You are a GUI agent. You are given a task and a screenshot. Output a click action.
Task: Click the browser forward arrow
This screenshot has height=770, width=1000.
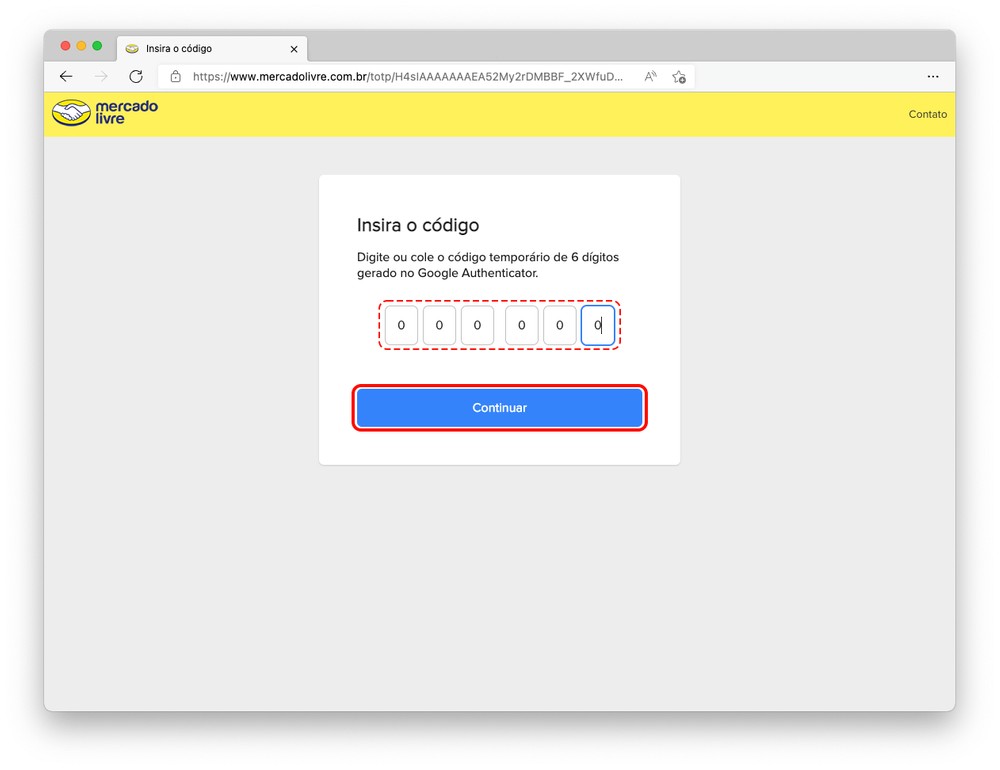[x=101, y=77]
